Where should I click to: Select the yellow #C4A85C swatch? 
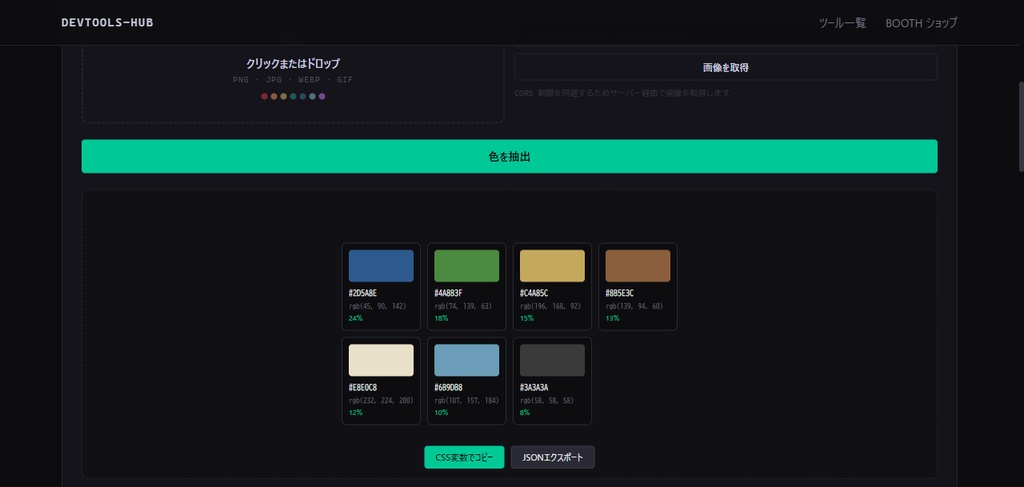[x=552, y=266]
